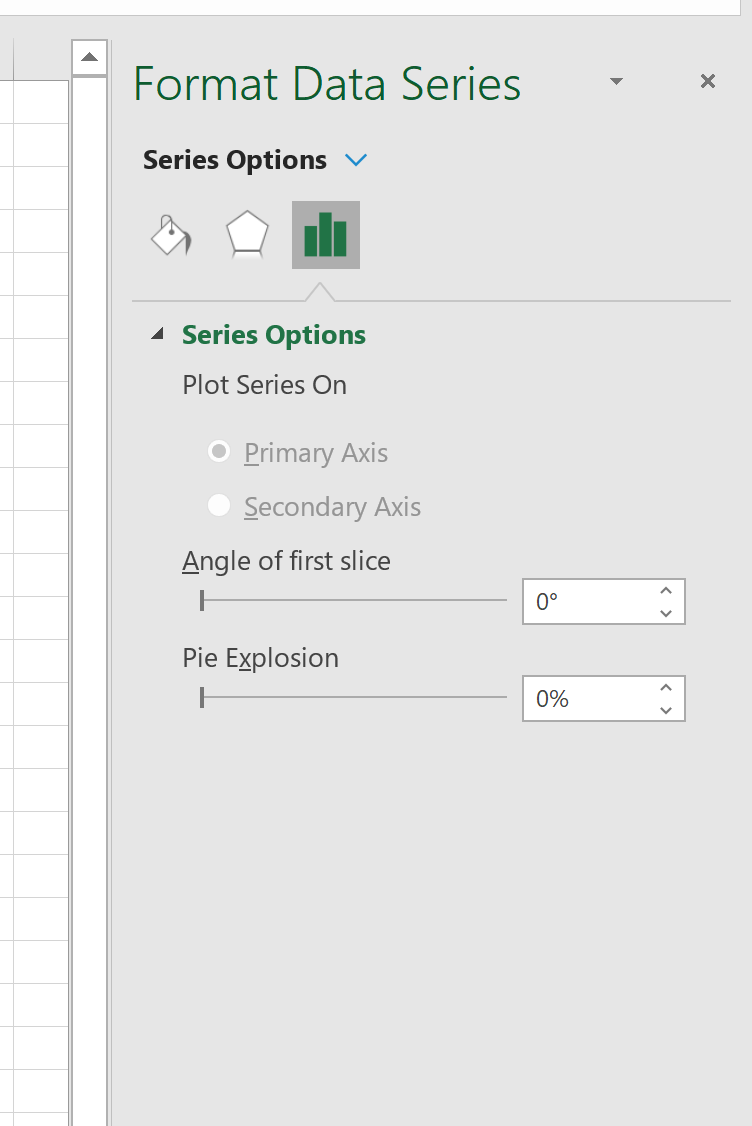This screenshot has height=1126, width=752.
Task: Collapse the Series Options section
Action: click(157, 334)
